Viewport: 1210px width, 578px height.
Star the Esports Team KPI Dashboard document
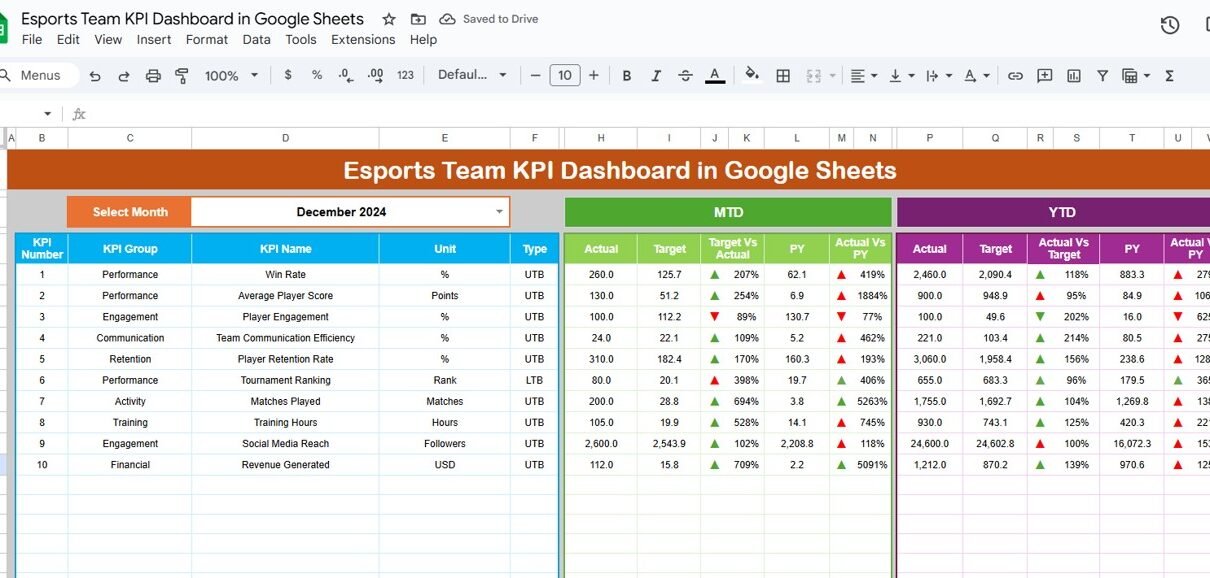tap(389, 19)
